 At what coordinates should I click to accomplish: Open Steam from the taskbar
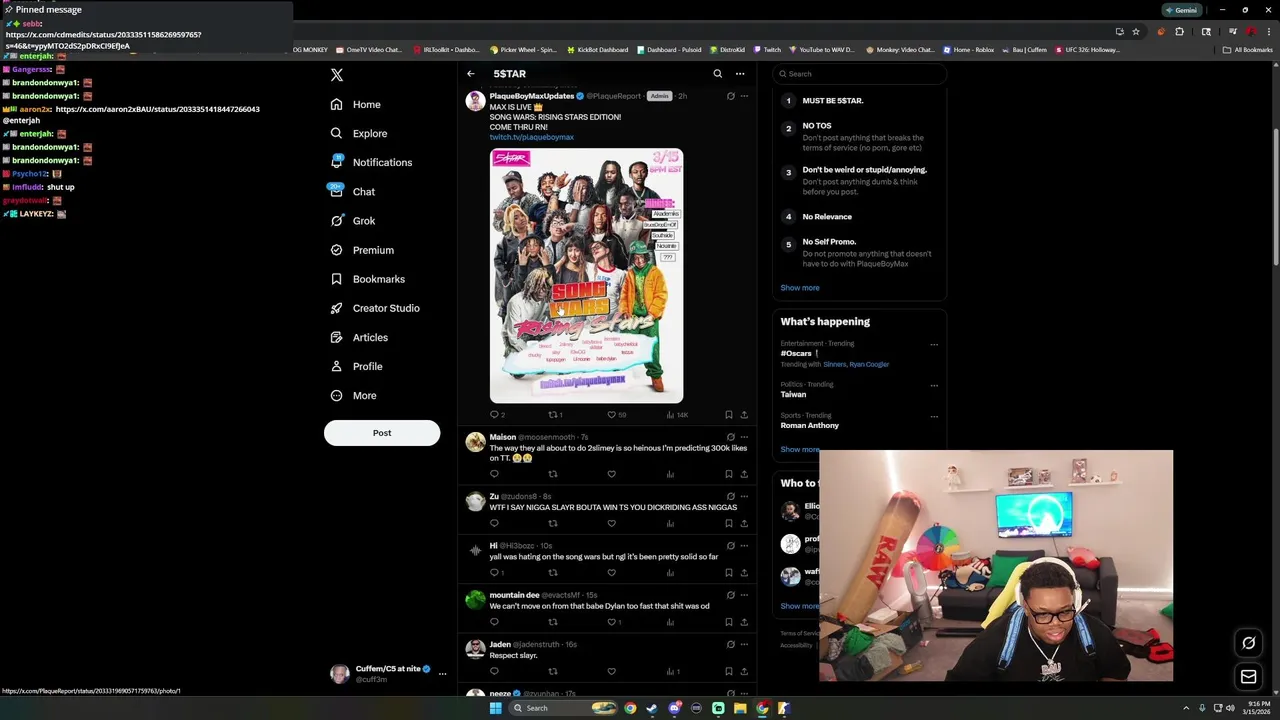point(652,708)
